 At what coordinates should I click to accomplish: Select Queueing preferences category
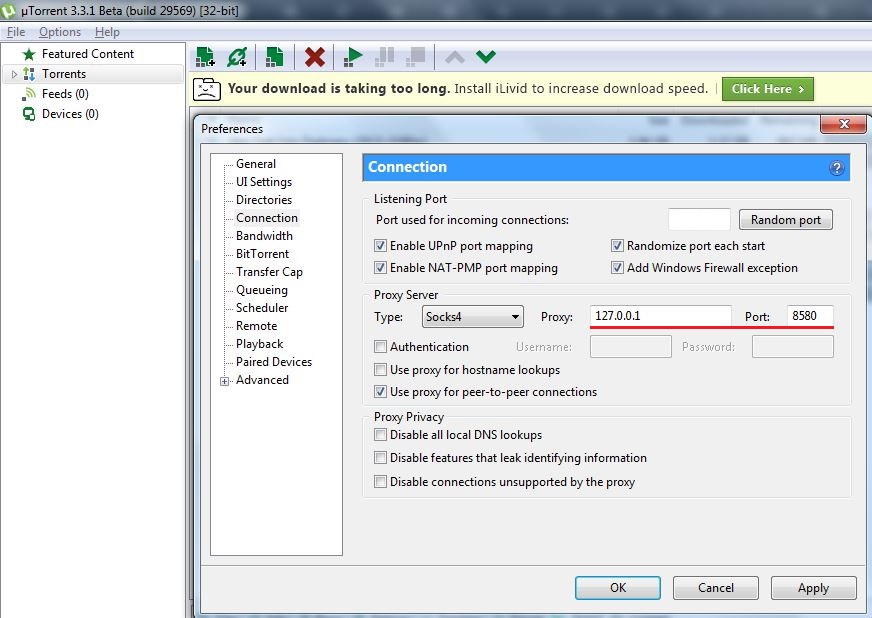261,290
